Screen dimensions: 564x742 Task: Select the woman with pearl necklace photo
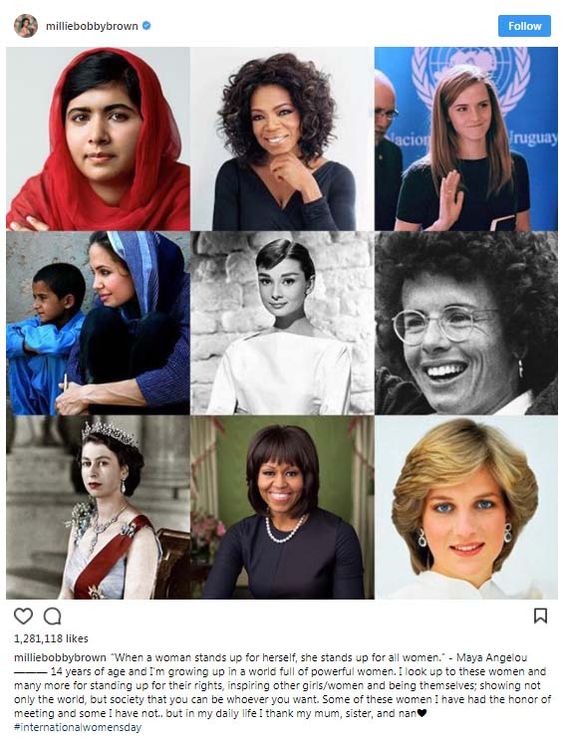pyautogui.click(x=282, y=507)
